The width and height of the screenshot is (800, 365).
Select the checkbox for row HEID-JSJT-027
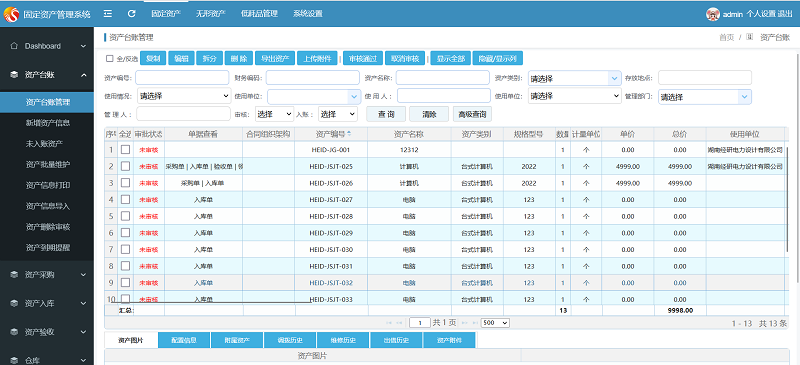[126, 199]
